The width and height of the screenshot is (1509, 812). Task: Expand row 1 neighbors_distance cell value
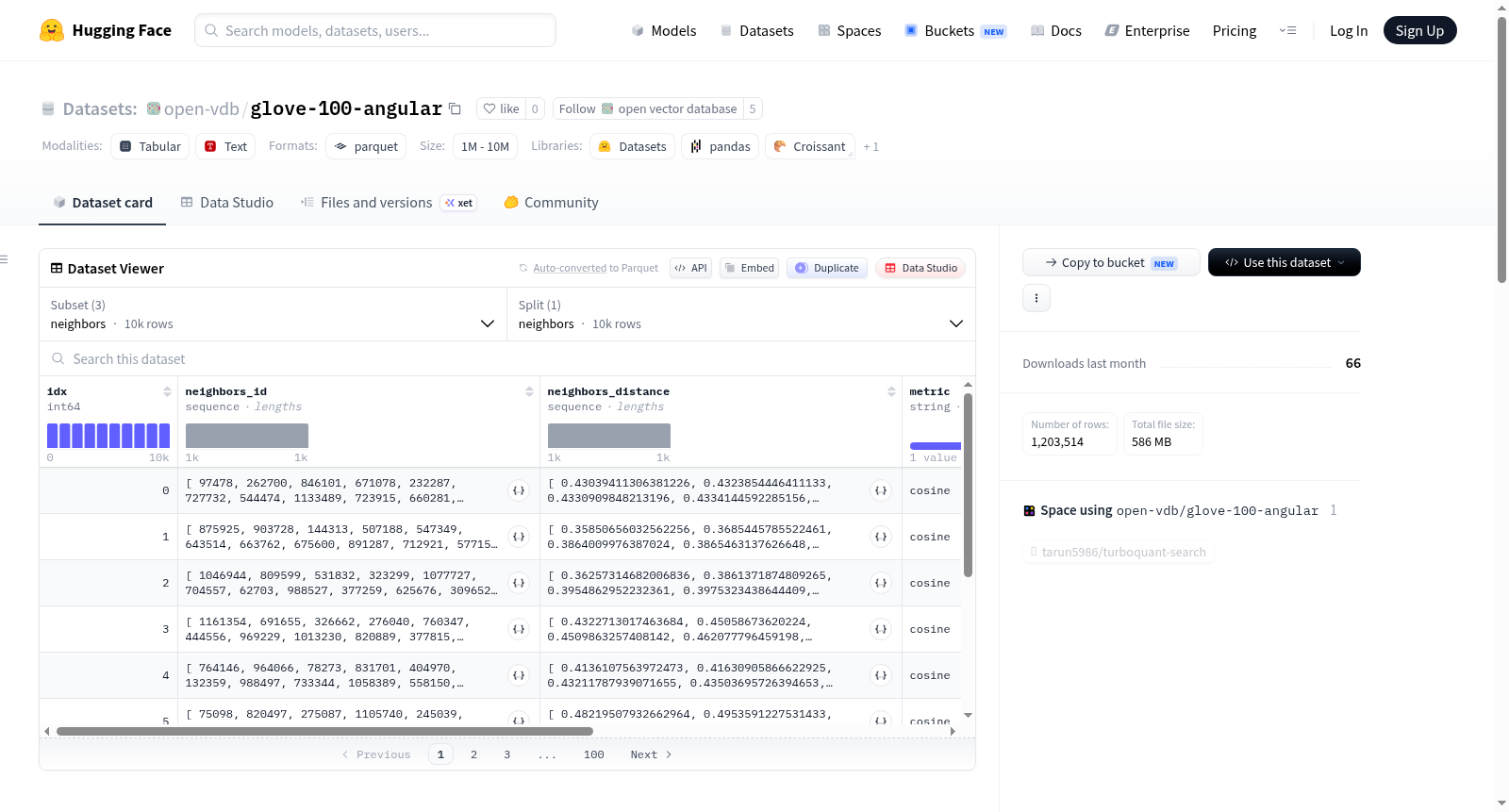[x=881, y=537]
